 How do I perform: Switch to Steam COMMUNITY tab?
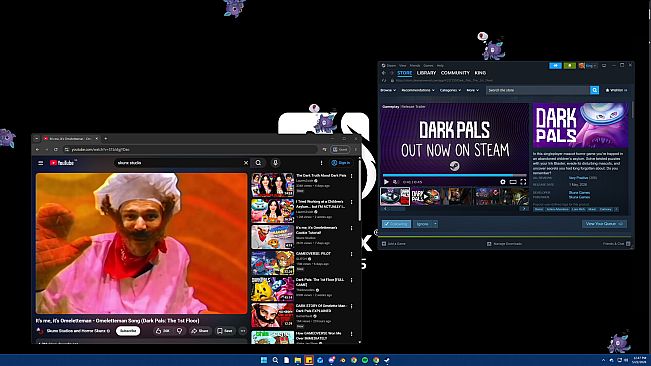[x=455, y=73]
